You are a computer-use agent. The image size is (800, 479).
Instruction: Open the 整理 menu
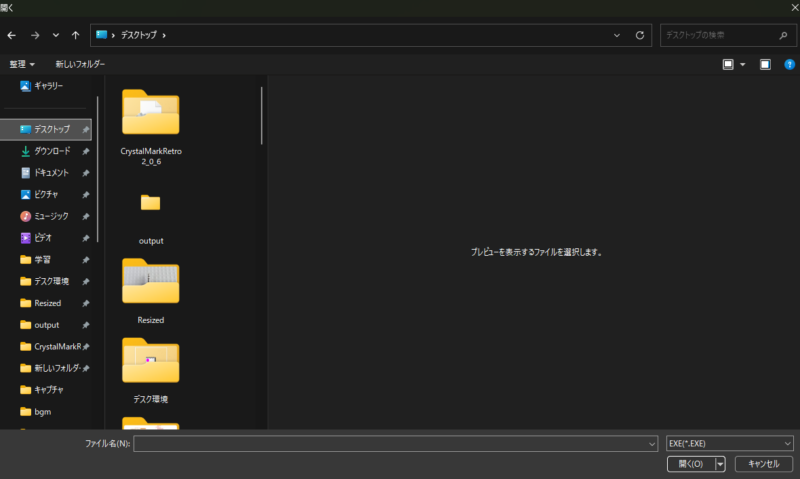[x=22, y=64]
